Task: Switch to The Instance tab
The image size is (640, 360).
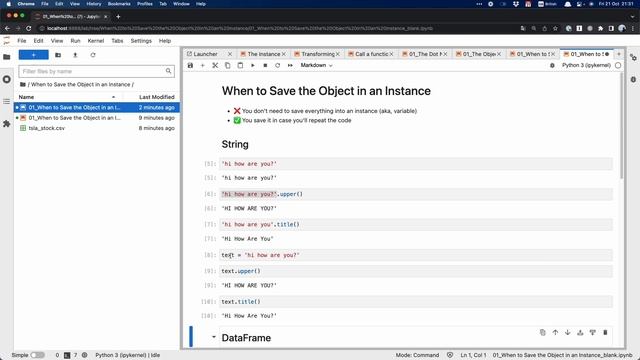Action: click(x=264, y=54)
